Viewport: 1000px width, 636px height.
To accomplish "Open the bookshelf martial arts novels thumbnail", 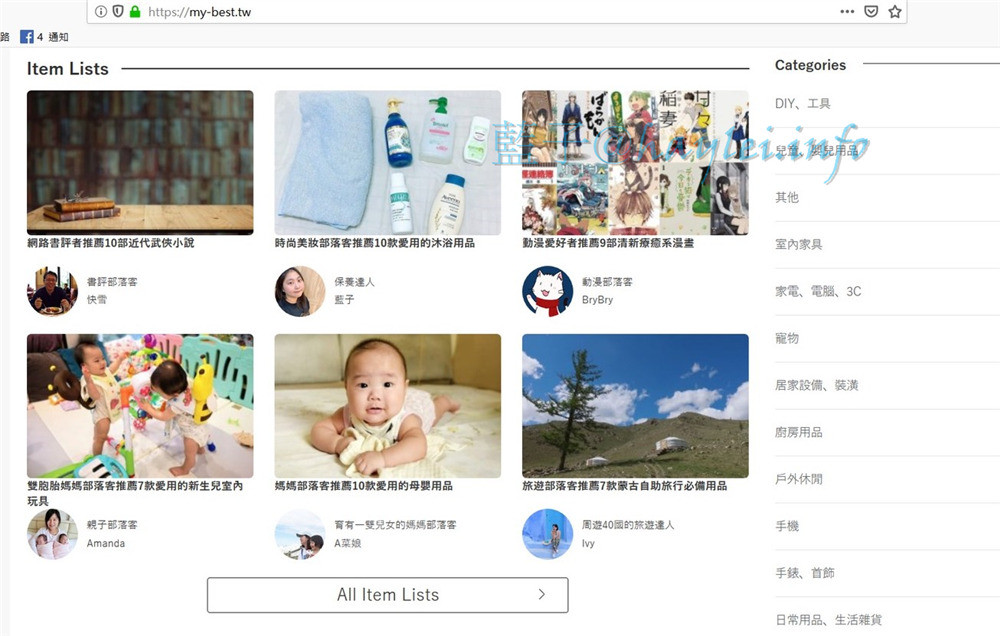I will coord(140,163).
